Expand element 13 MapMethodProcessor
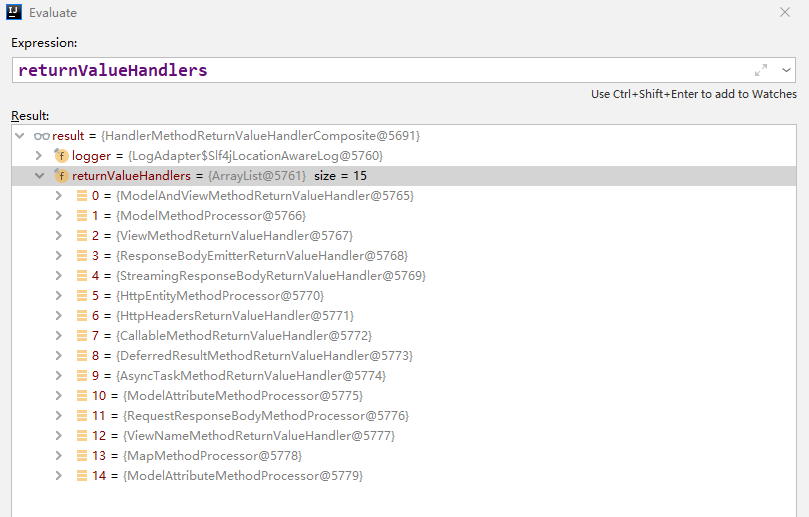This screenshot has height=517, width=809. 59,456
